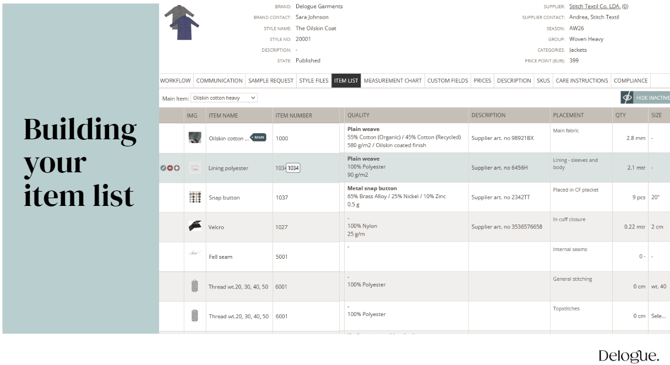Viewport: 670px width, 365px height.
Task: Select the Prices tab
Action: (x=482, y=80)
